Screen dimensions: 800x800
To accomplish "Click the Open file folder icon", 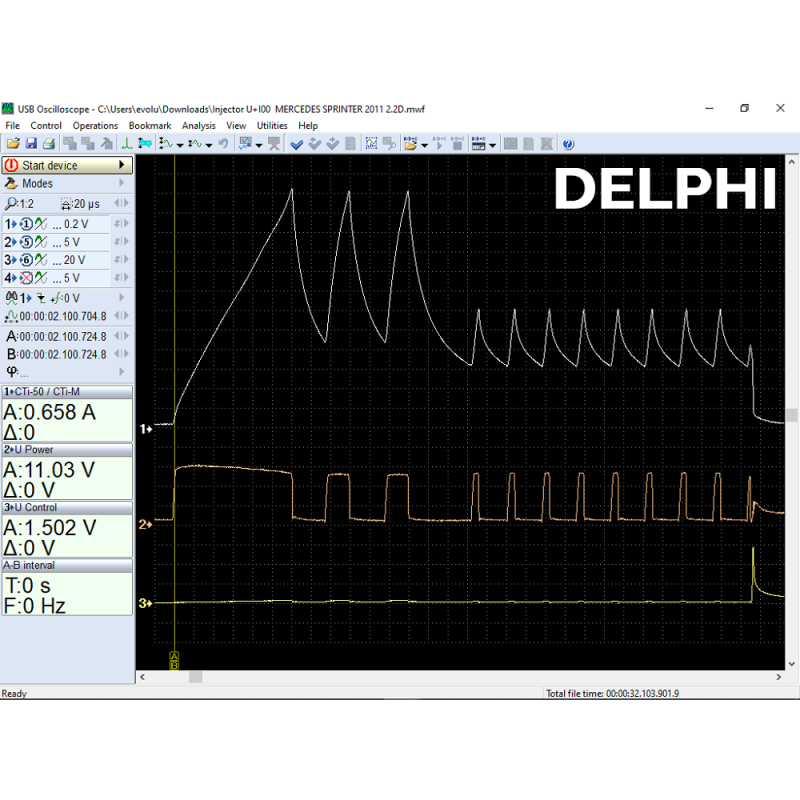I will (x=14, y=144).
